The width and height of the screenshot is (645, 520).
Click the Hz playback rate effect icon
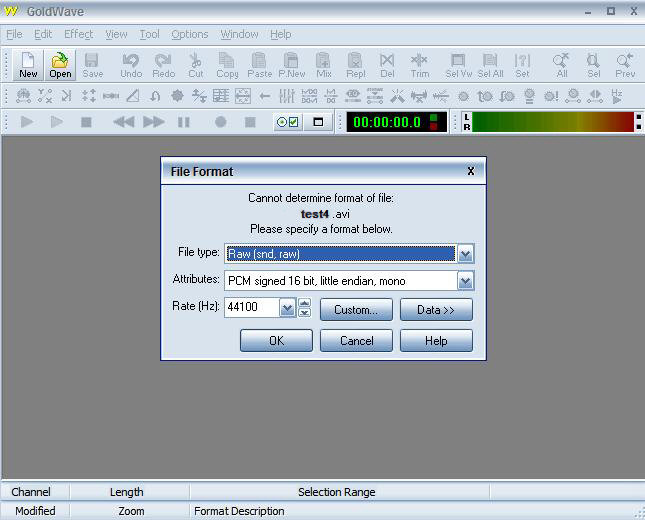tap(617, 96)
